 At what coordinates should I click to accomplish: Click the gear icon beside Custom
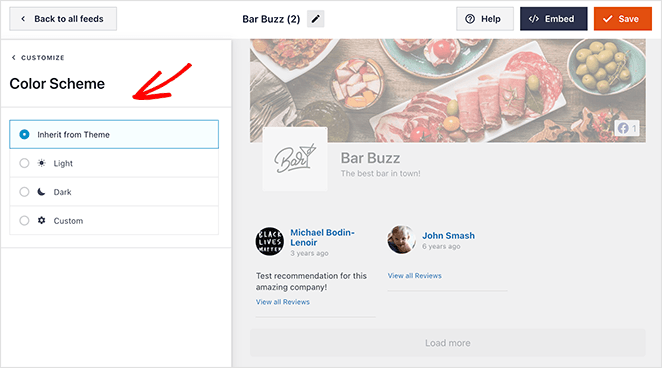coord(41,220)
